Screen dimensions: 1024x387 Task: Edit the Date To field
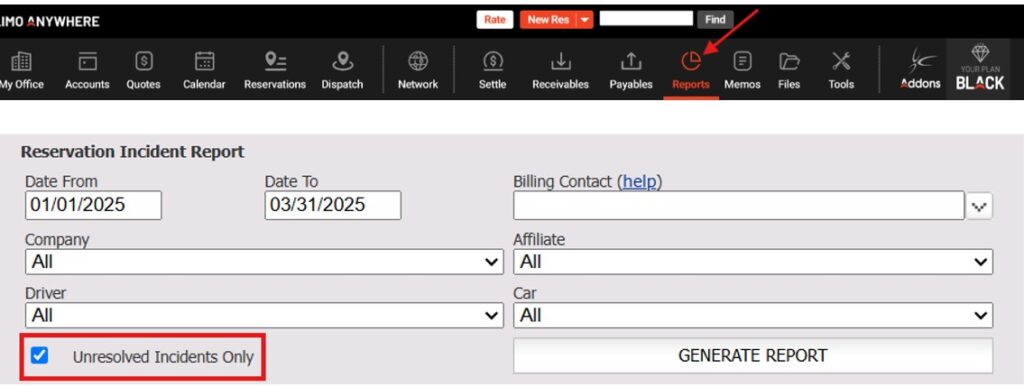pyautogui.click(x=333, y=206)
